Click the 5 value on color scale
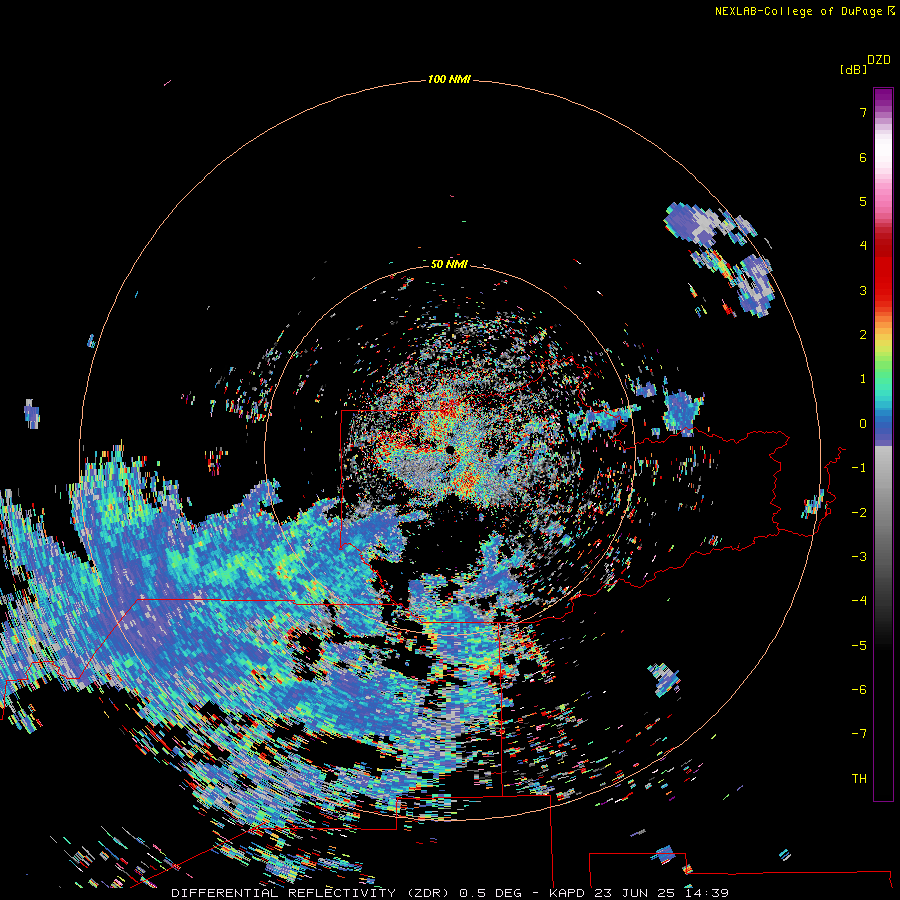Viewport: 900px width, 900px height. point(863,201)
